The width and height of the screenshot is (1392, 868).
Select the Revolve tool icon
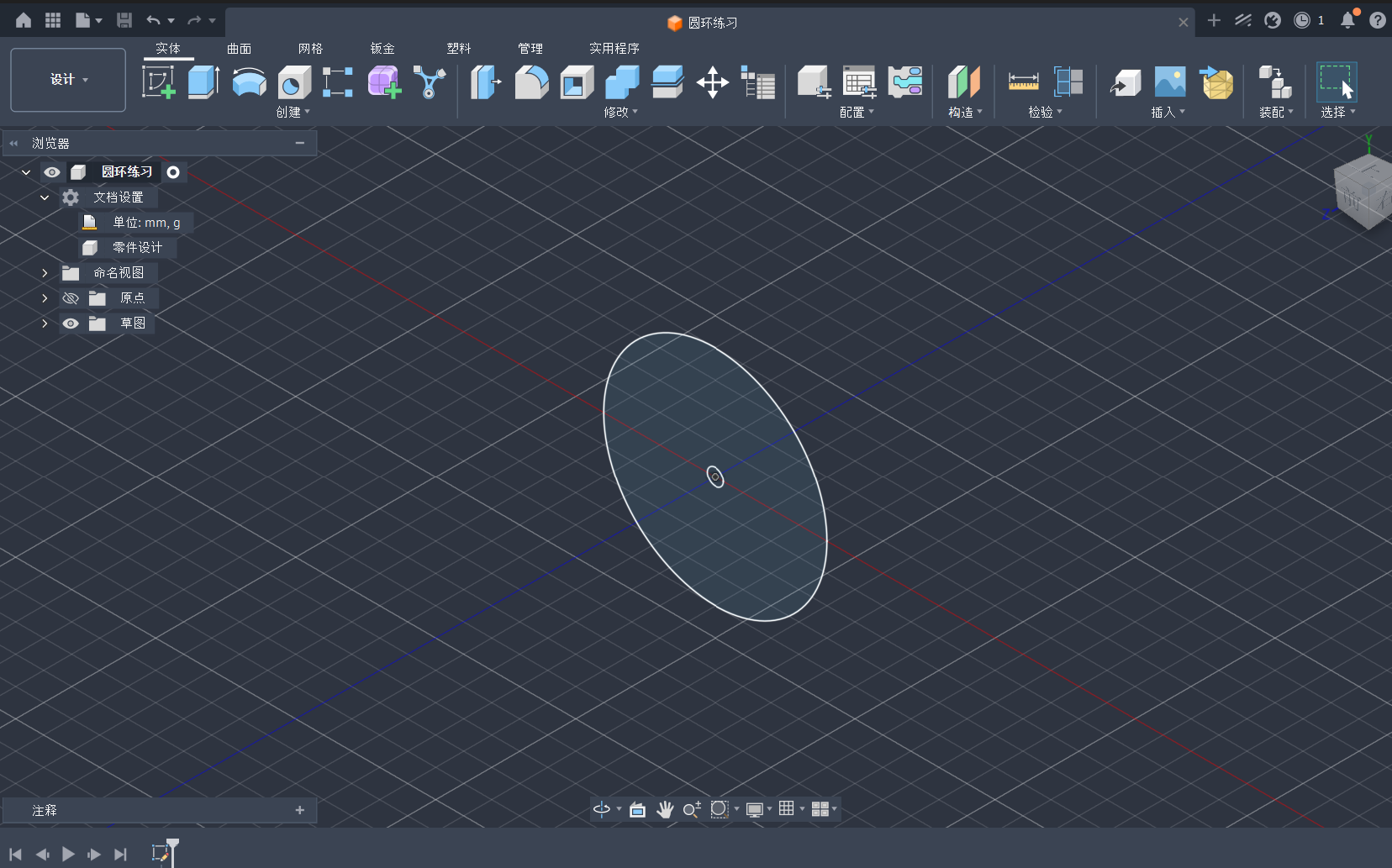(x=249, y=82)
